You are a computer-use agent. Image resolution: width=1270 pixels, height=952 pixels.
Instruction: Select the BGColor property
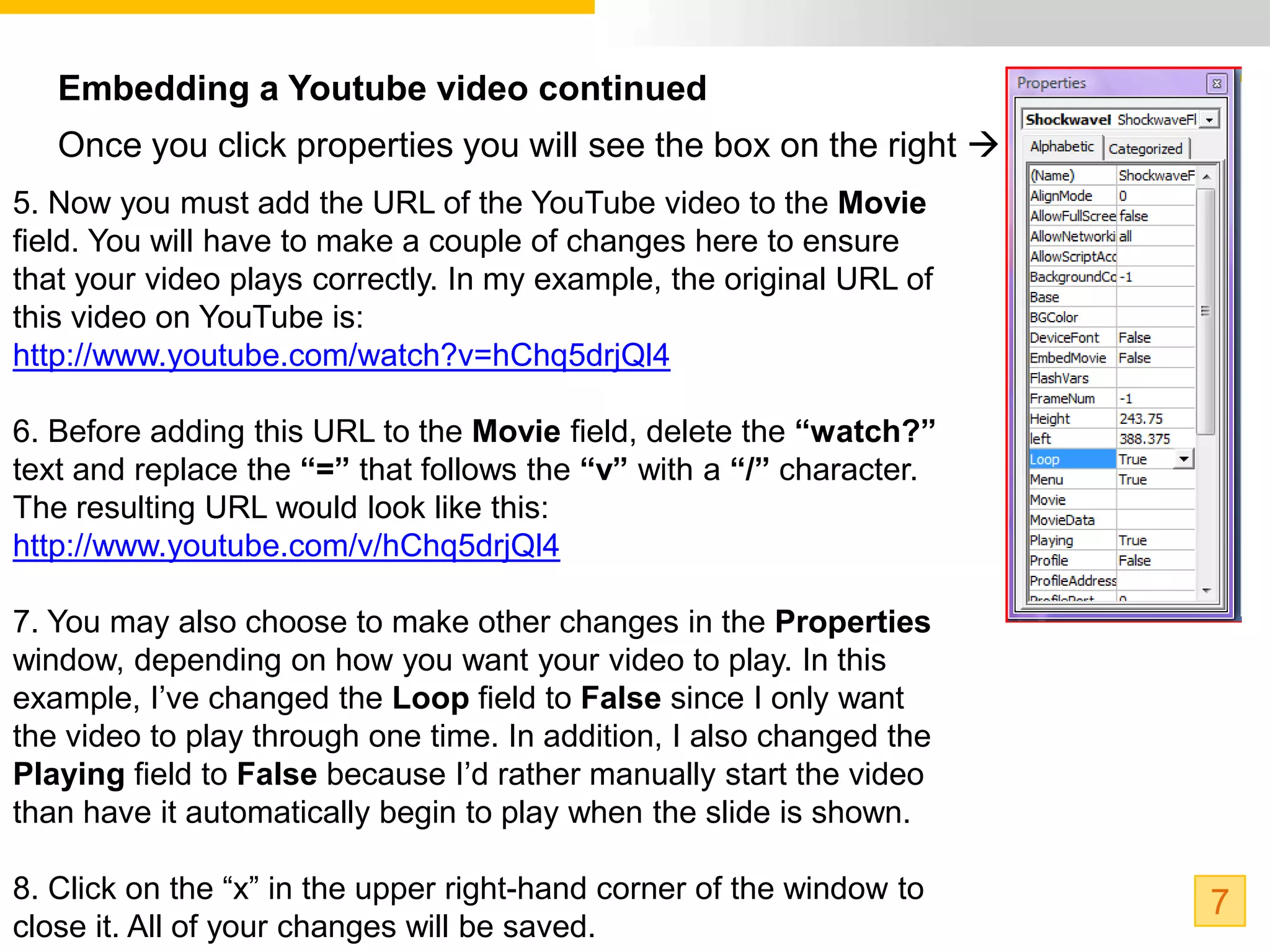[1072, 317]
